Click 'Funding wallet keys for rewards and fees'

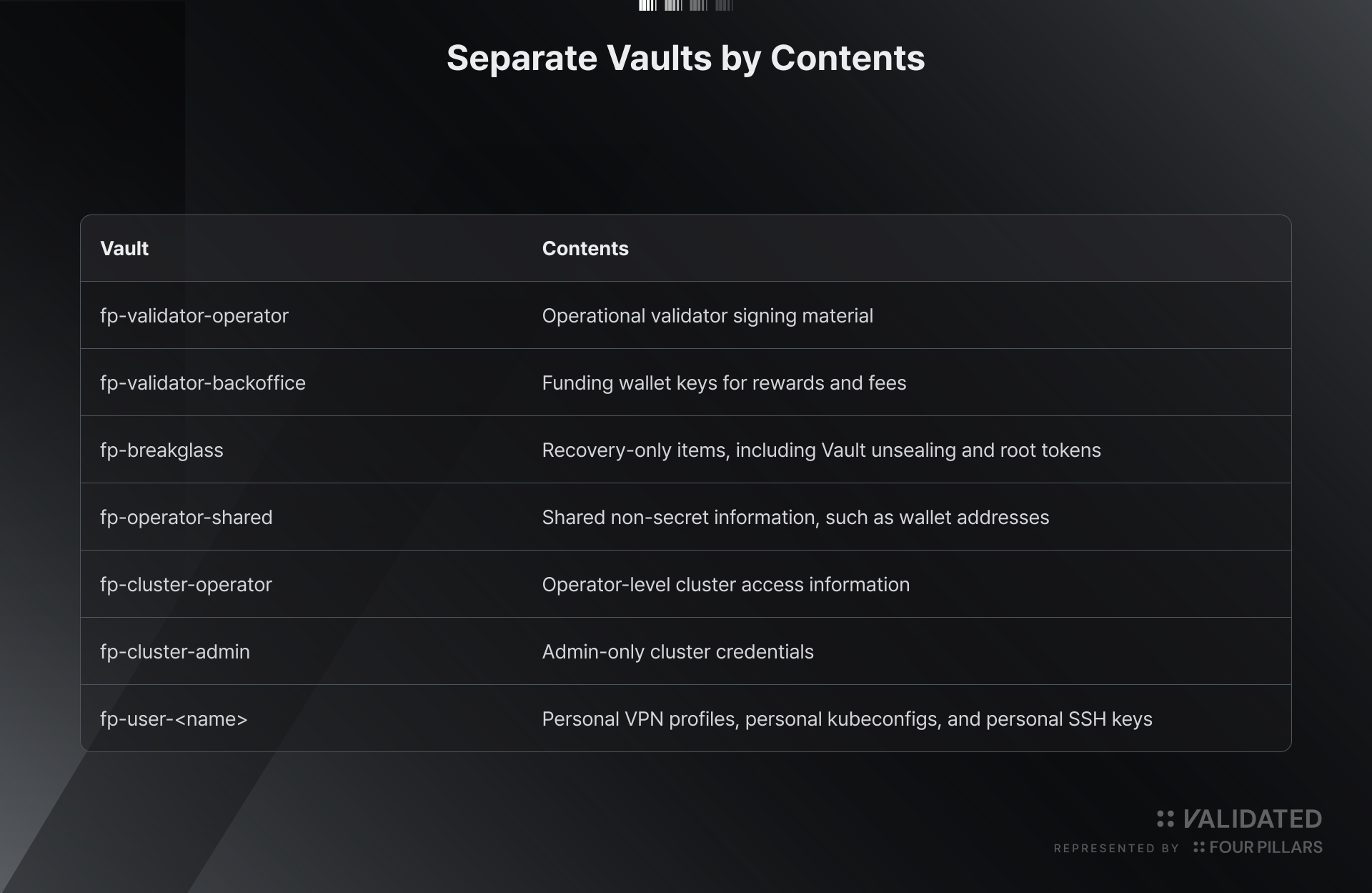(724, 383)
